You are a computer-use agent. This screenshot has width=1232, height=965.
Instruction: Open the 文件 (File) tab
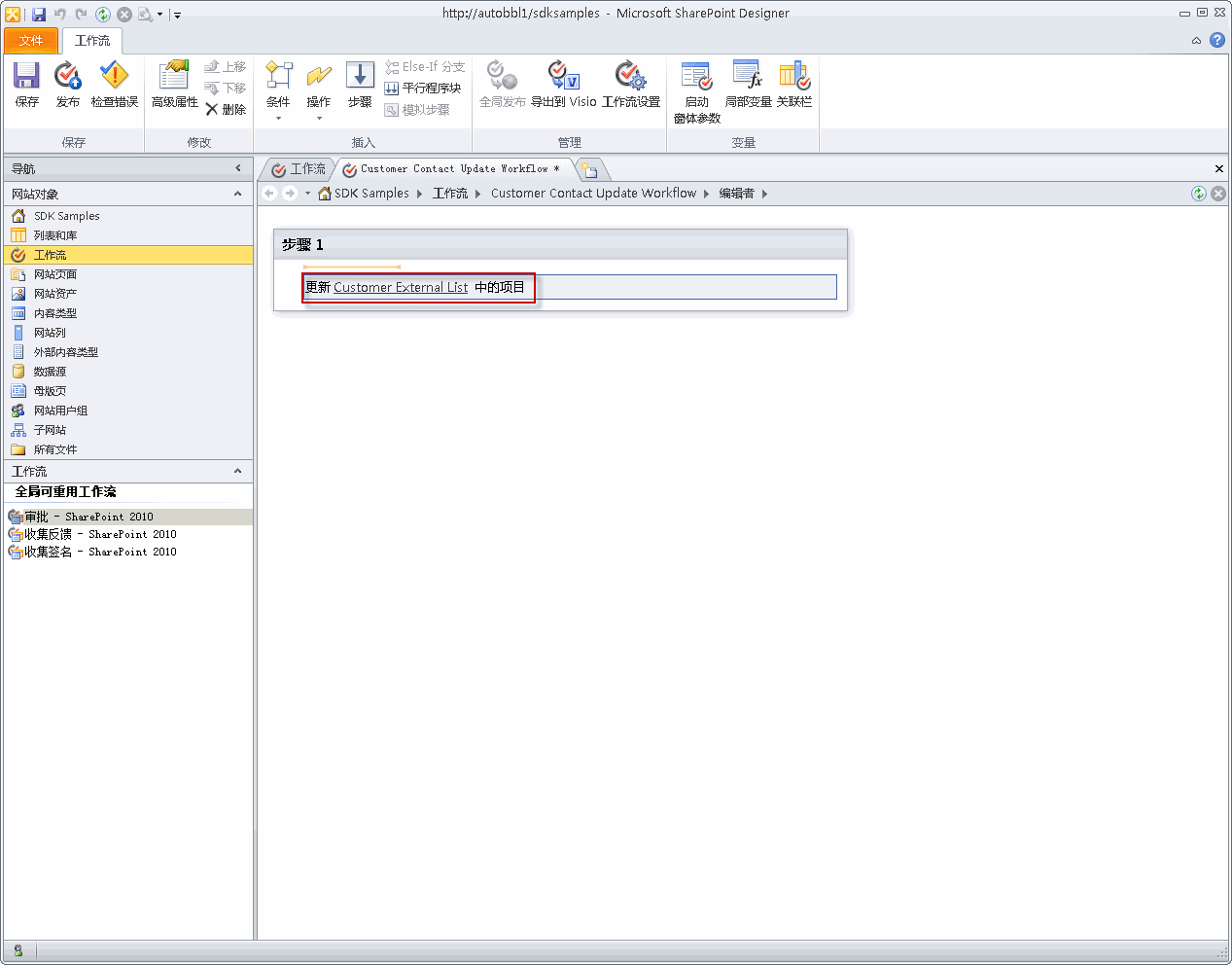coord(31,41)
